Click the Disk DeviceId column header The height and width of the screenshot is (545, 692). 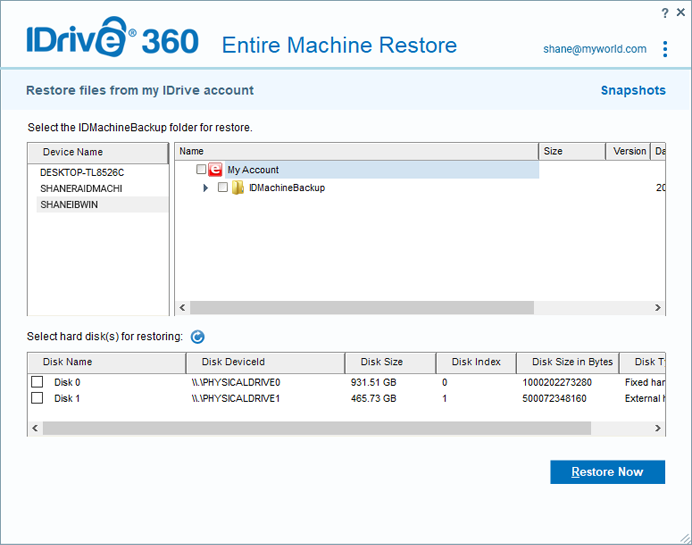tap(265, 362)
